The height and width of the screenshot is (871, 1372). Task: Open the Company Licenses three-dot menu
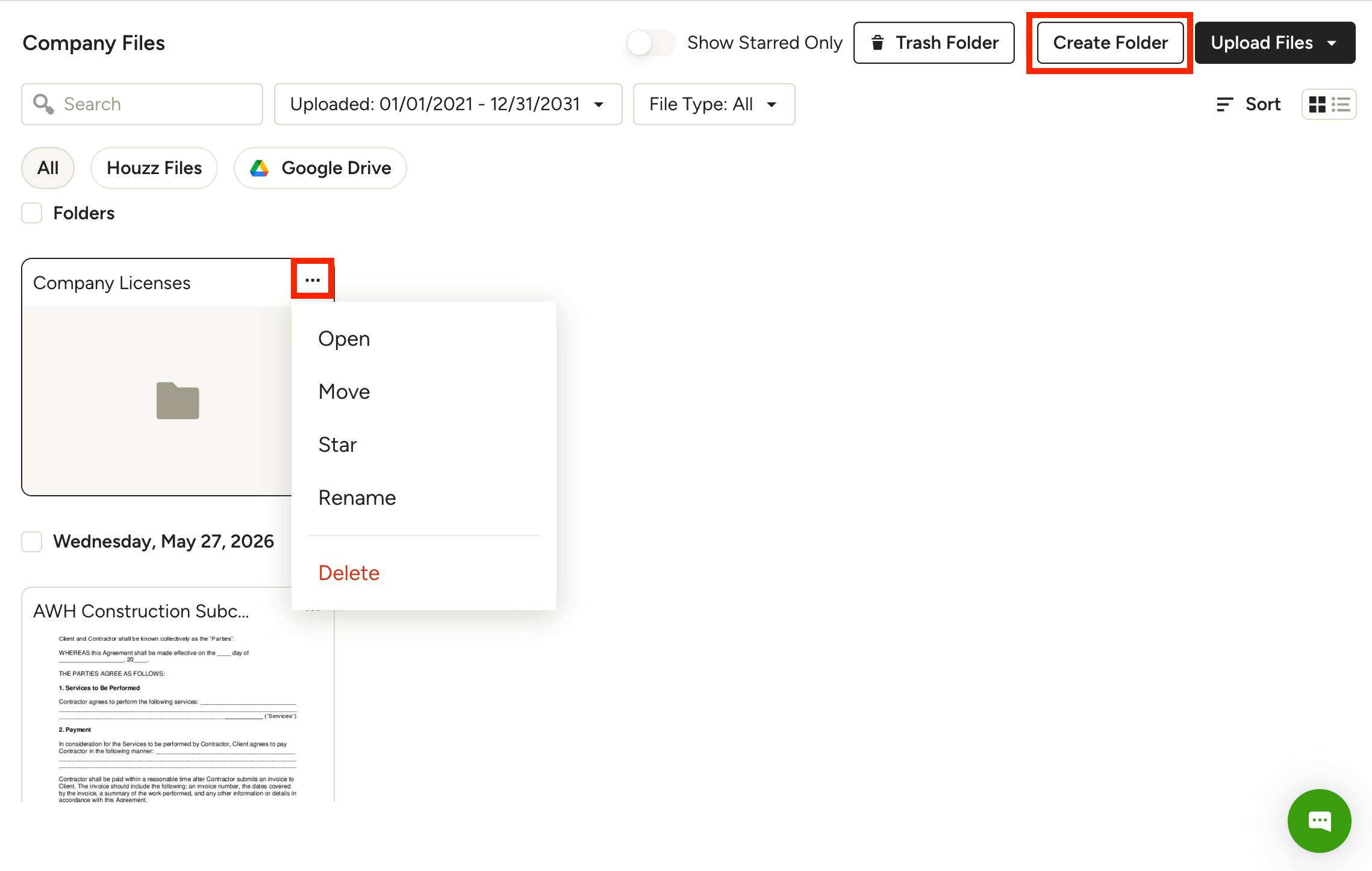[x=313, y=280]
